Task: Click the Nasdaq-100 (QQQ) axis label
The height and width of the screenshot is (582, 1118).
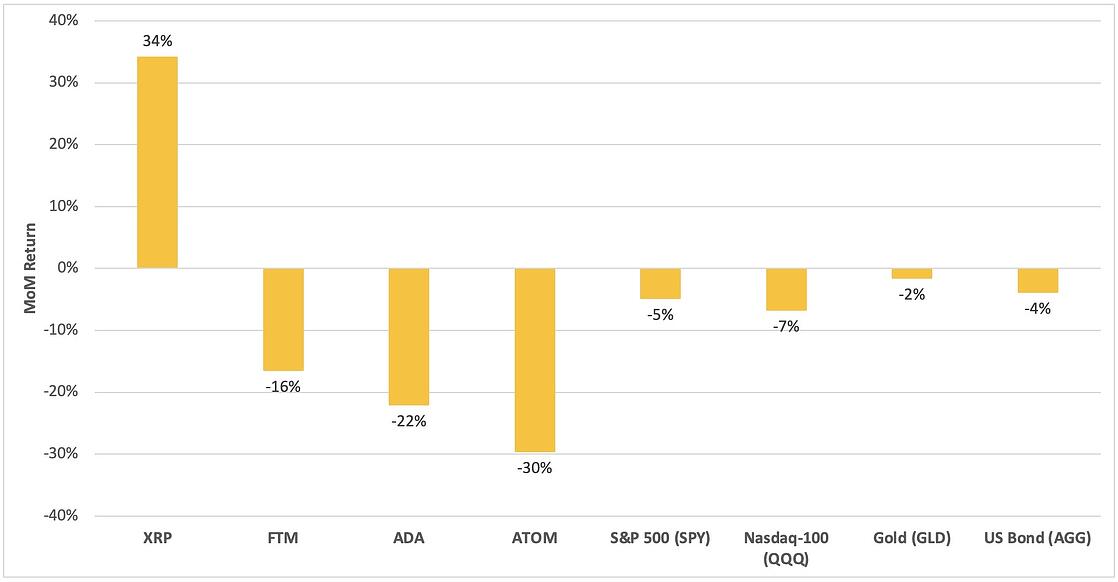Action: pos(786,548)
